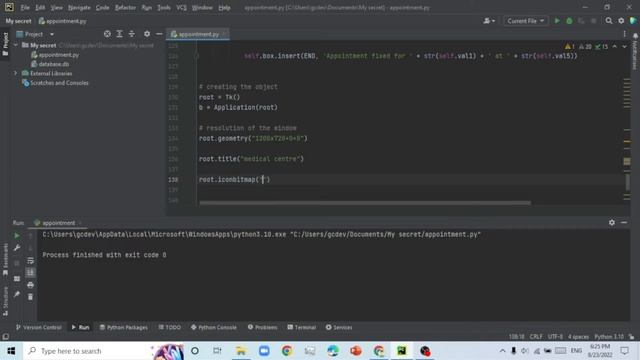The width and height of the screenshot is (640, 360).
Task: Go to next highlighted error arrow
Action: [x=624, y=47]
